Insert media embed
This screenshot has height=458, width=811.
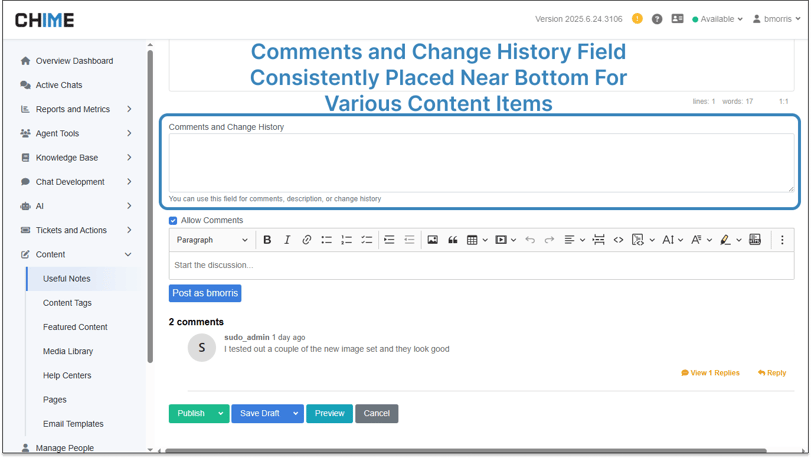[x=501, y=240]
